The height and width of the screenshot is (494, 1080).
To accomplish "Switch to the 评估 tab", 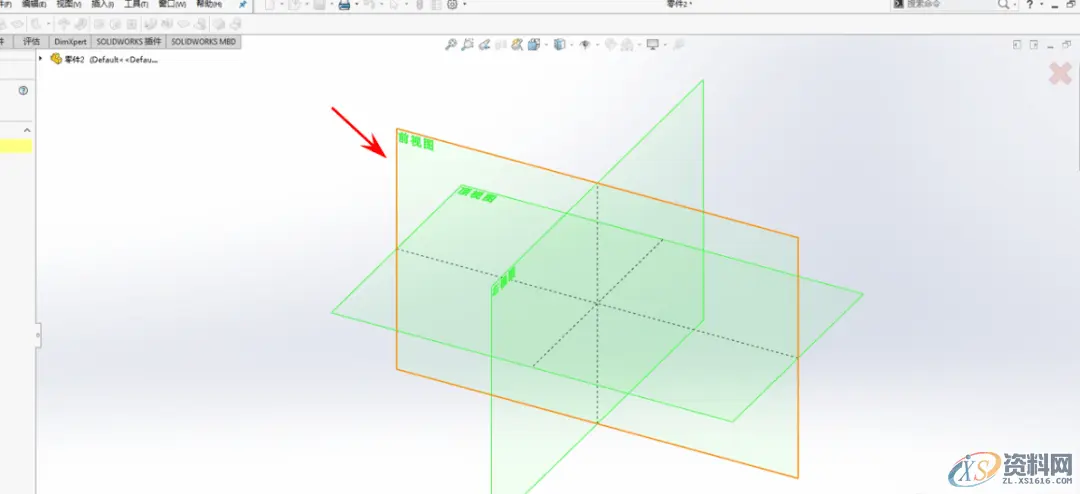I will (x=31, y=41).
